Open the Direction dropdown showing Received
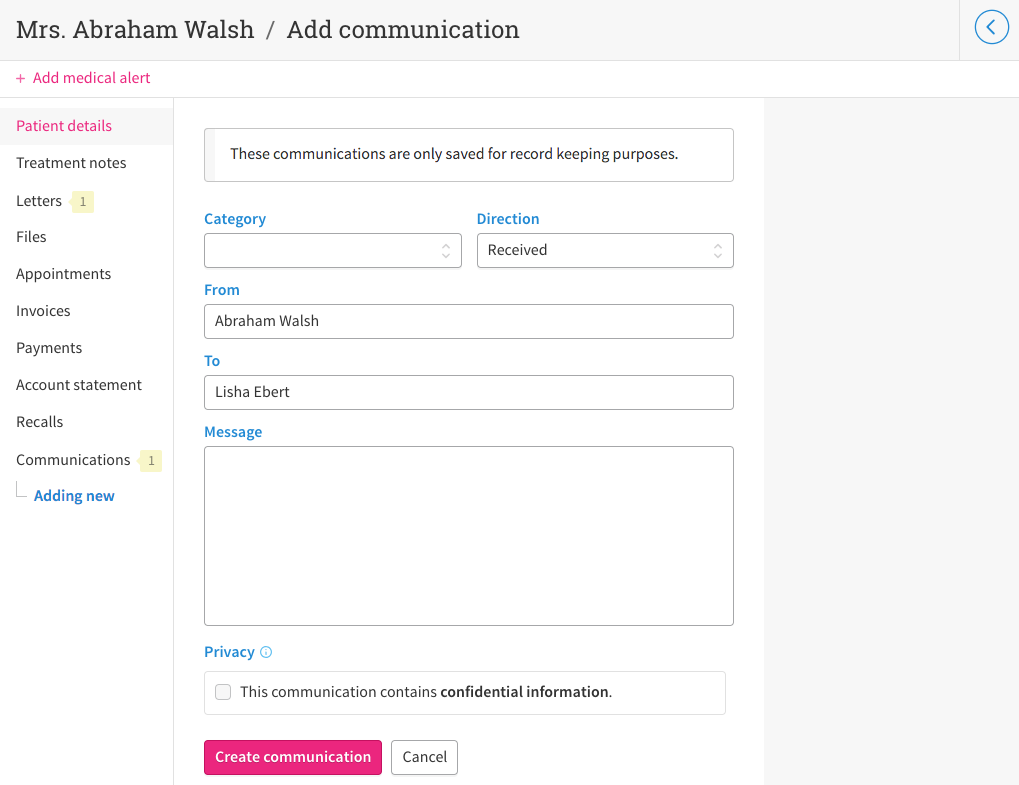The image size is (1019, 785). tap(604, 251)
